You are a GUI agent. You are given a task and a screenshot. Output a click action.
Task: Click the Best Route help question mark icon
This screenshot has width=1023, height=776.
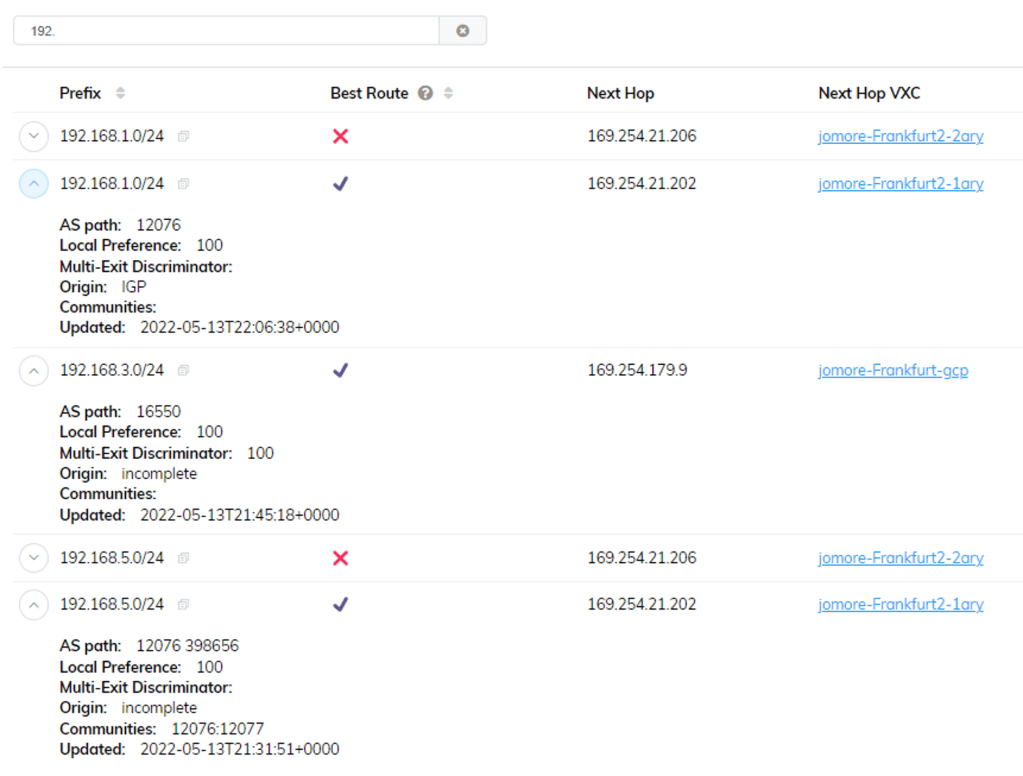pyautogui.click(x=425, y=93)
